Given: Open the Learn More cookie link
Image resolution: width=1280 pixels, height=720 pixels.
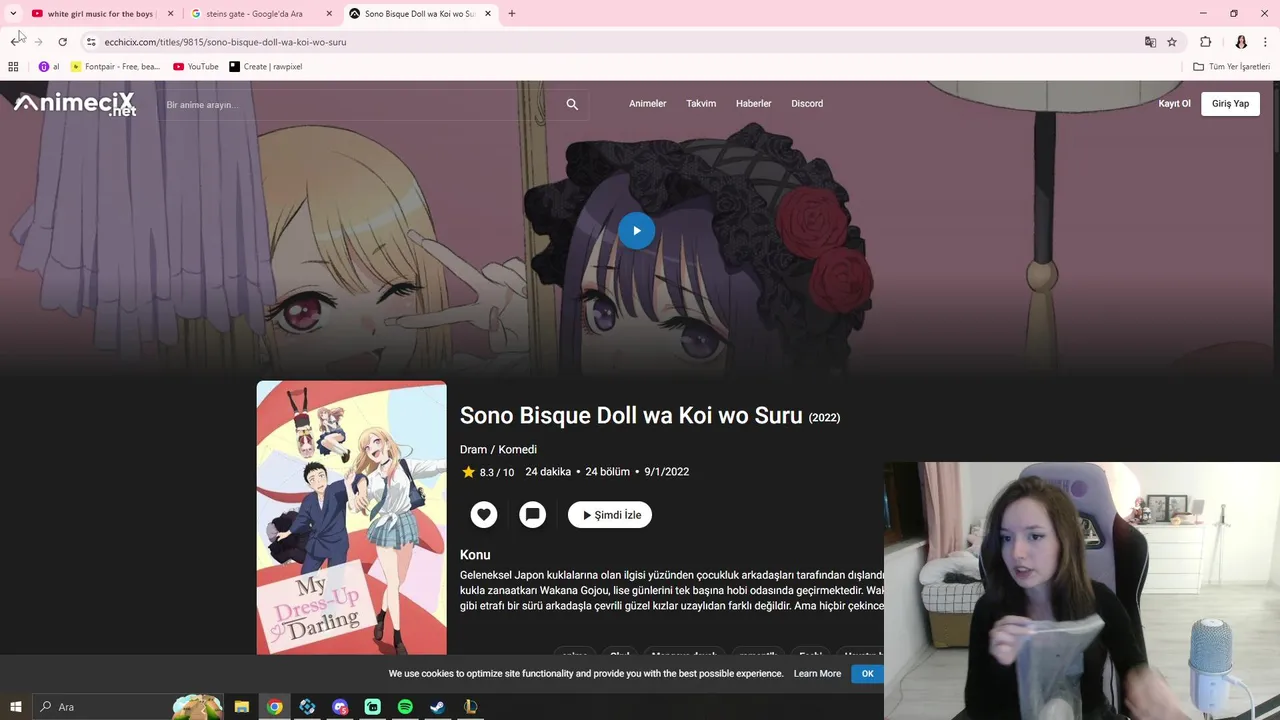Looking at the screenshot, I should [817, 674].
